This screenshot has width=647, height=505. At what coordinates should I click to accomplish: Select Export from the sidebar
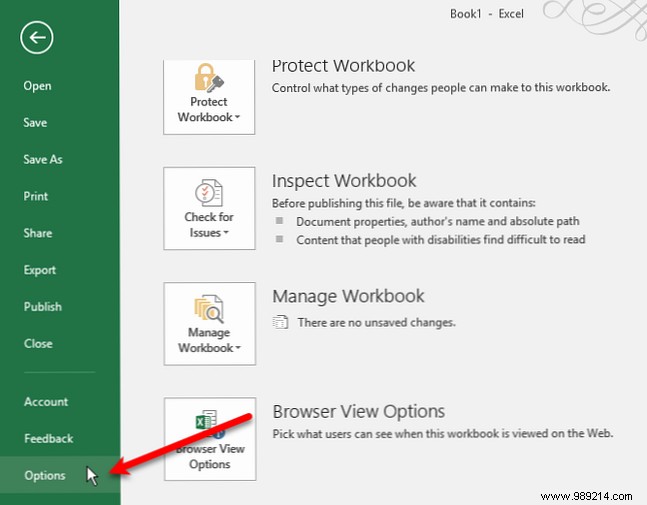[40, 270]
